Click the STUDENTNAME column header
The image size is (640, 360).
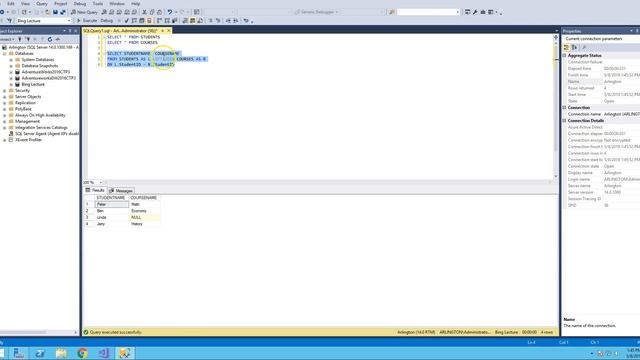[111, 198]
